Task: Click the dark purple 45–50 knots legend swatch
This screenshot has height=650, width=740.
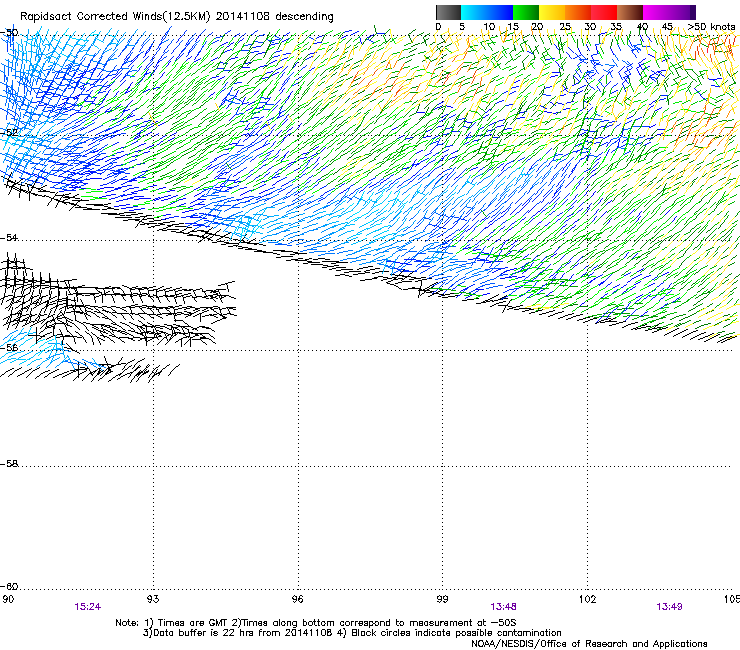Action: tap(682, 12)
